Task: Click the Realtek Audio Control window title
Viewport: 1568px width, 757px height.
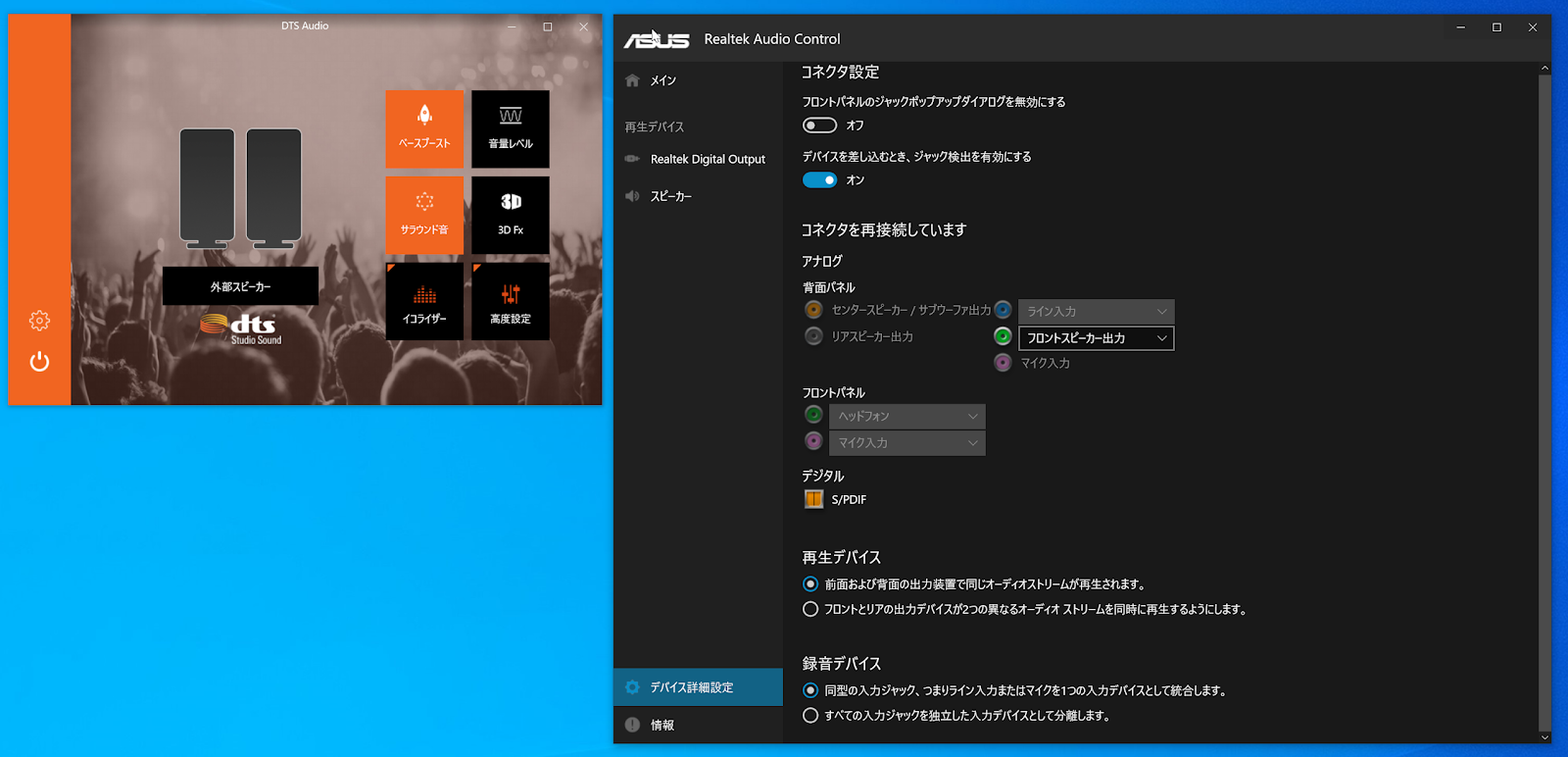Action: click(x=772, y=39)
